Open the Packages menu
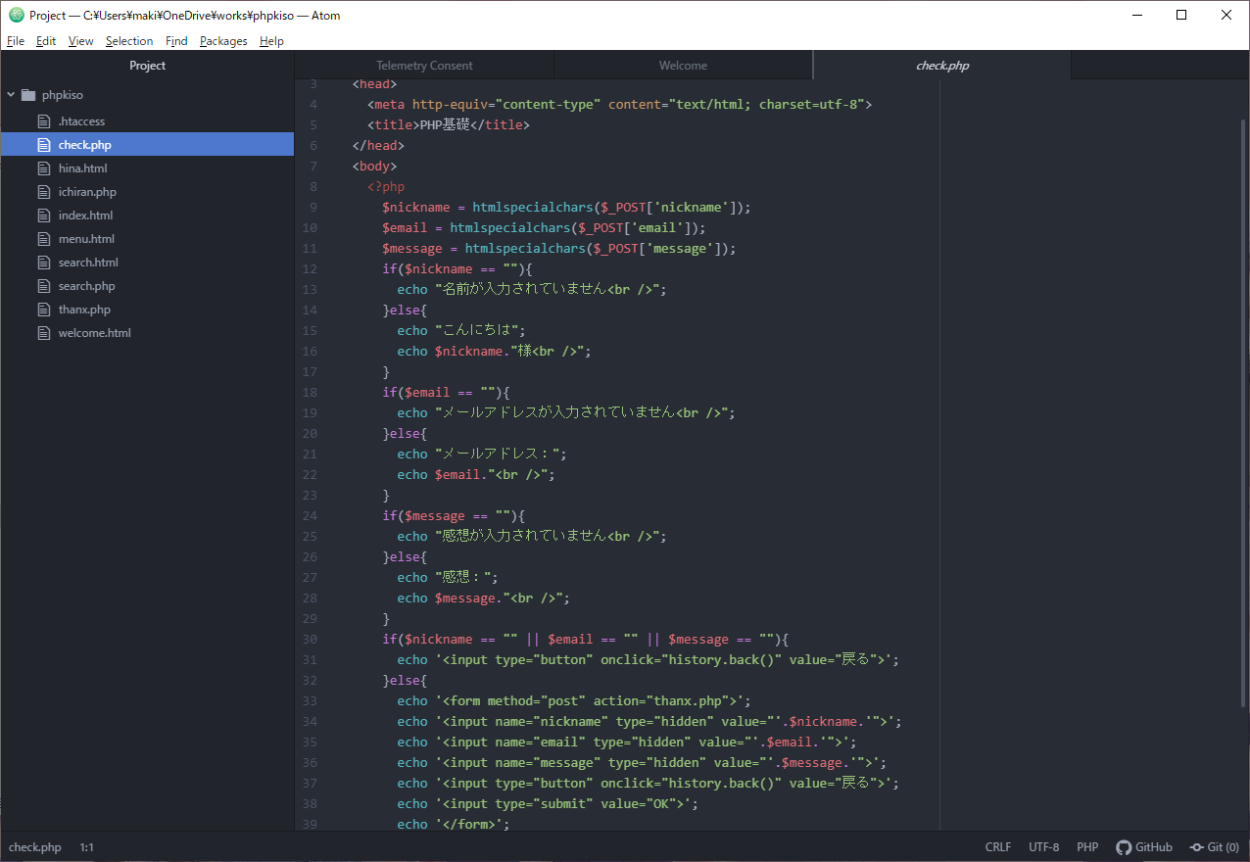Image resolution: width=1250 pixels, height=862 pixels. tap(221, 41)
